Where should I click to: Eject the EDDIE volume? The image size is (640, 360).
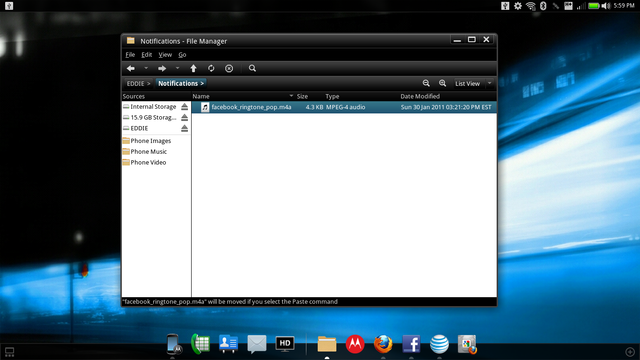184,128
